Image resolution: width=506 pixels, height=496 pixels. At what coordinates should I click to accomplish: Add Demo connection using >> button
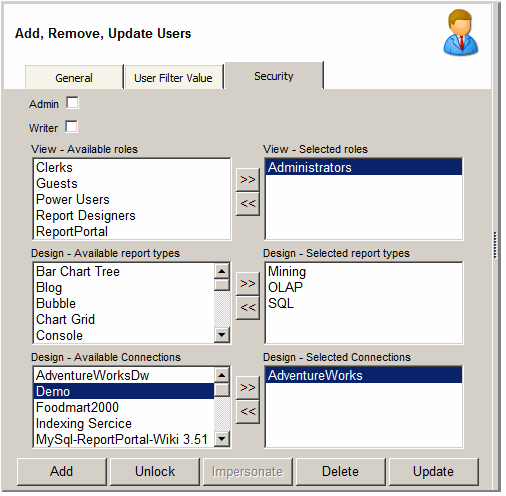248,388
